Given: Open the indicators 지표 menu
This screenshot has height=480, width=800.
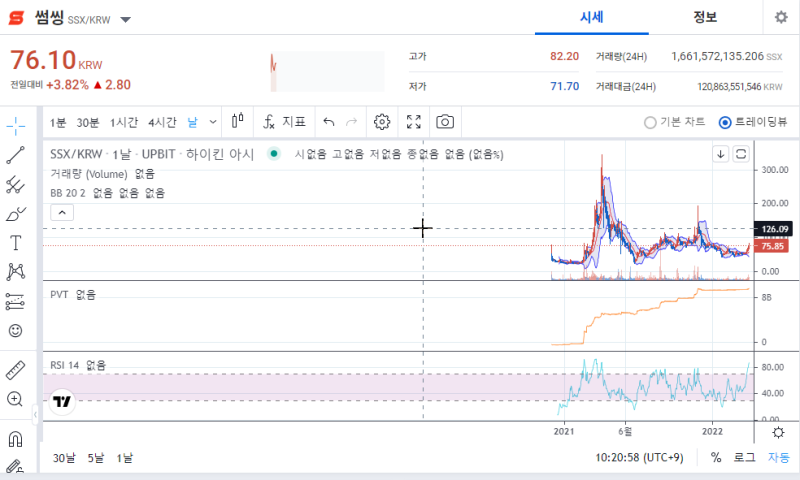Looking at the screenshot, I should point(284,122).
